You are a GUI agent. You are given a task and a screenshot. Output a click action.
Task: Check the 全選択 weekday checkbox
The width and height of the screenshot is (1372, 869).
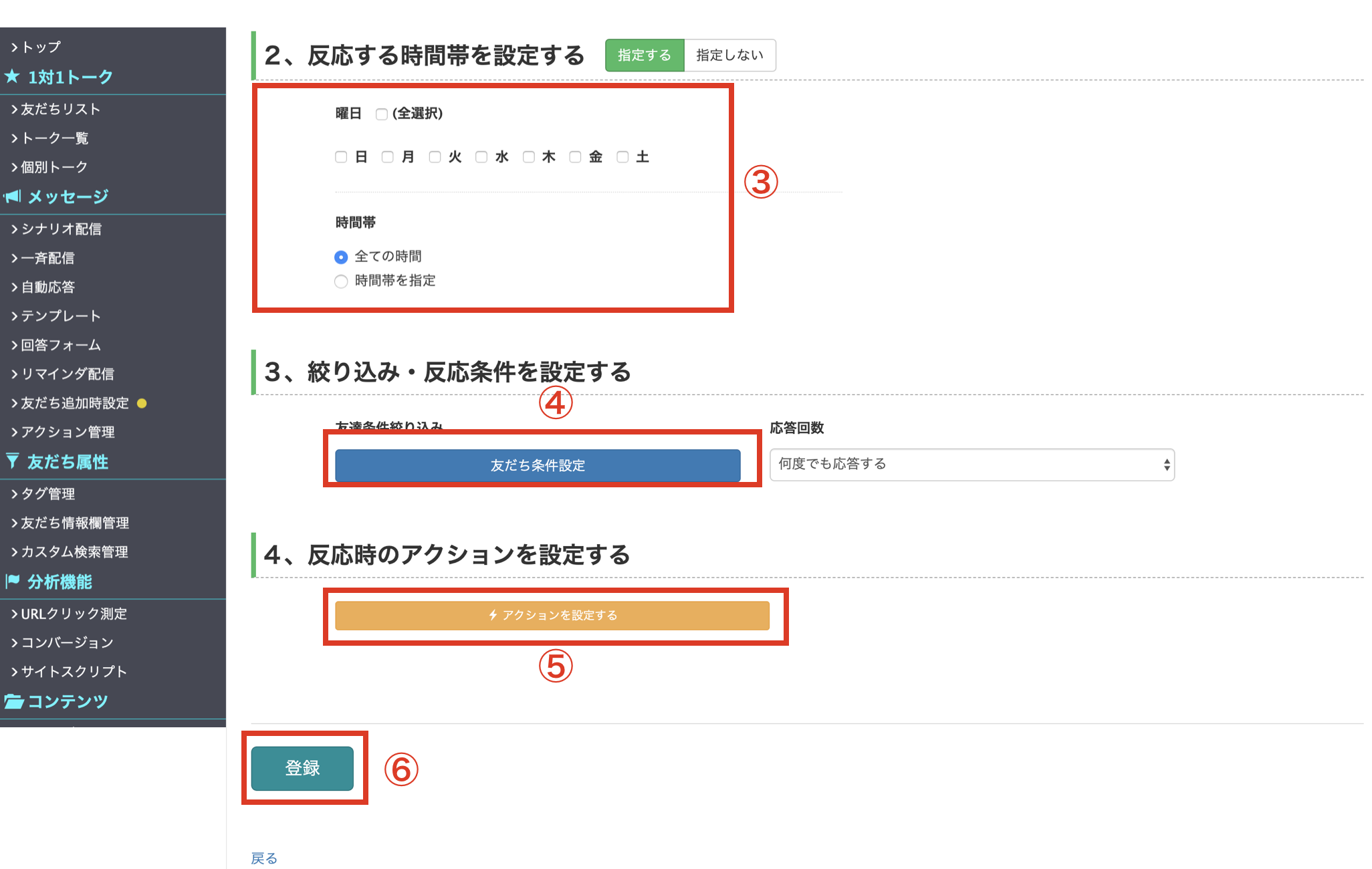[x=382, y=114]
